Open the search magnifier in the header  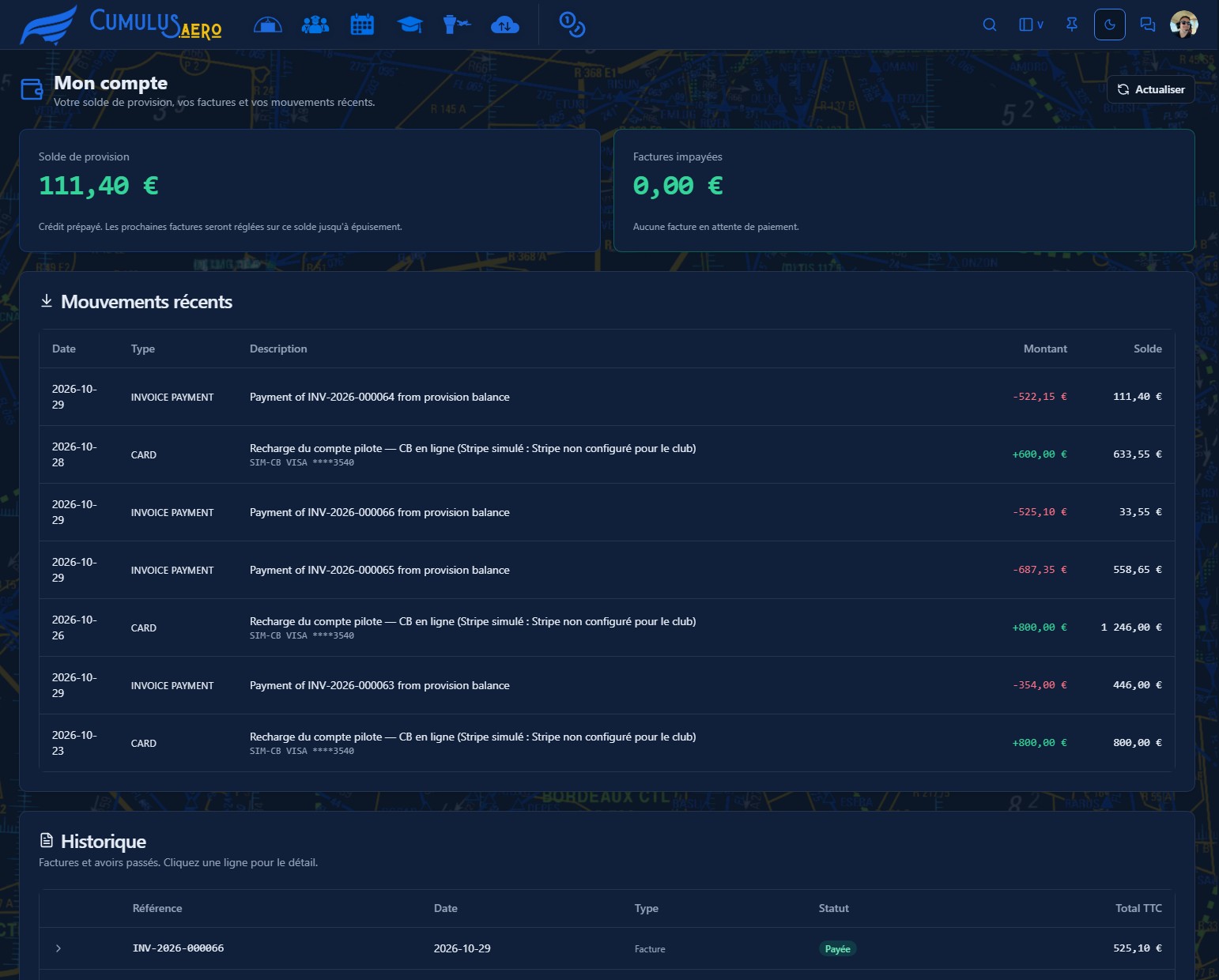[989, 24]
